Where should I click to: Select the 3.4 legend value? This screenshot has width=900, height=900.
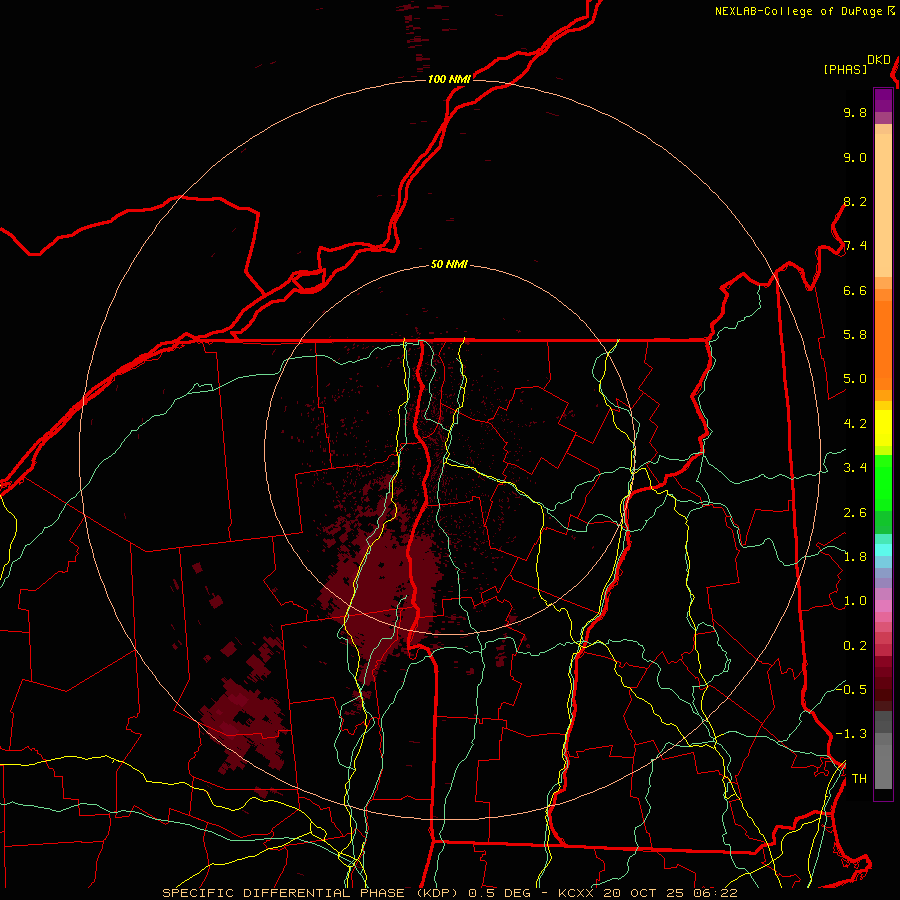(855, 468)
